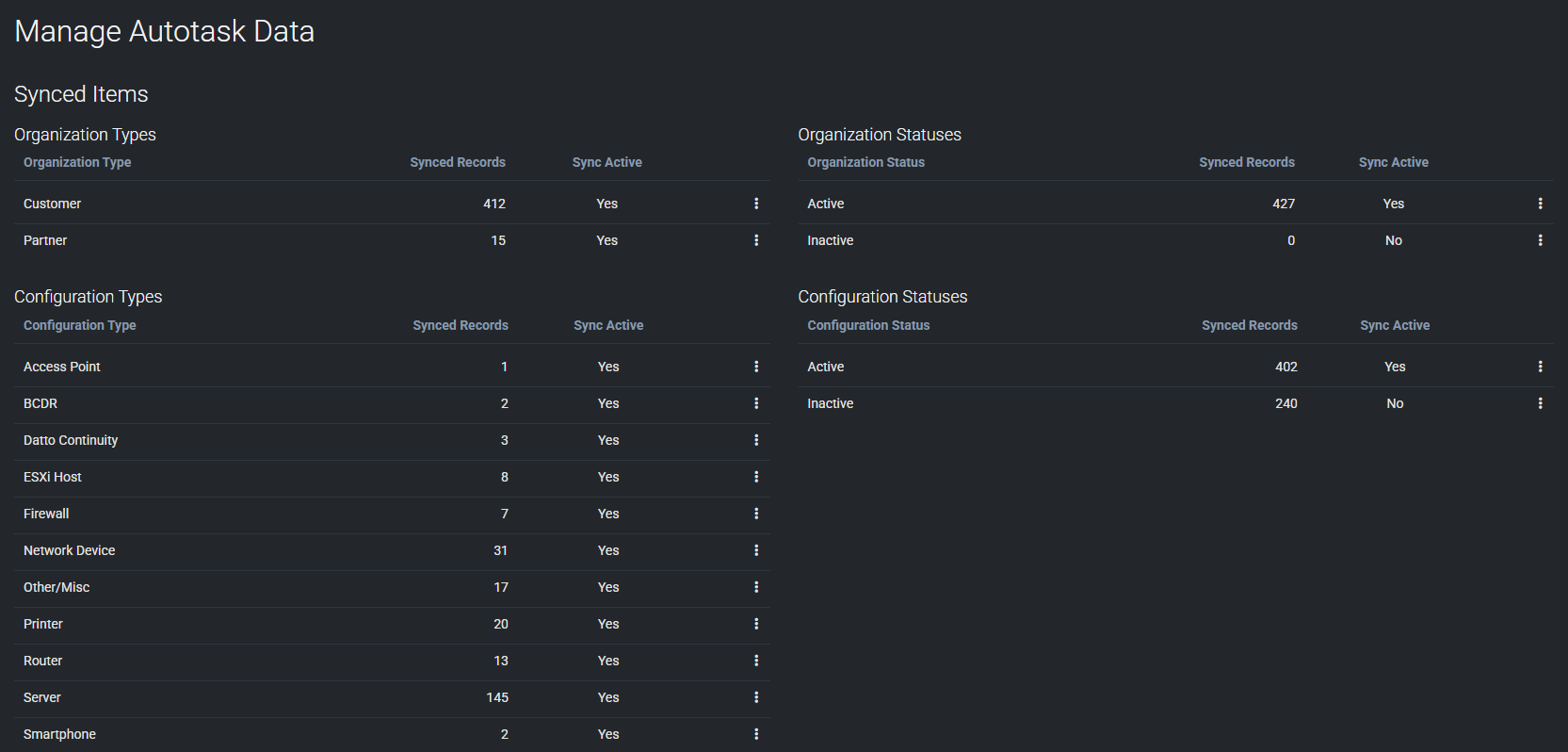Open the three-dot menu for Partner row

tap(756, 240)
